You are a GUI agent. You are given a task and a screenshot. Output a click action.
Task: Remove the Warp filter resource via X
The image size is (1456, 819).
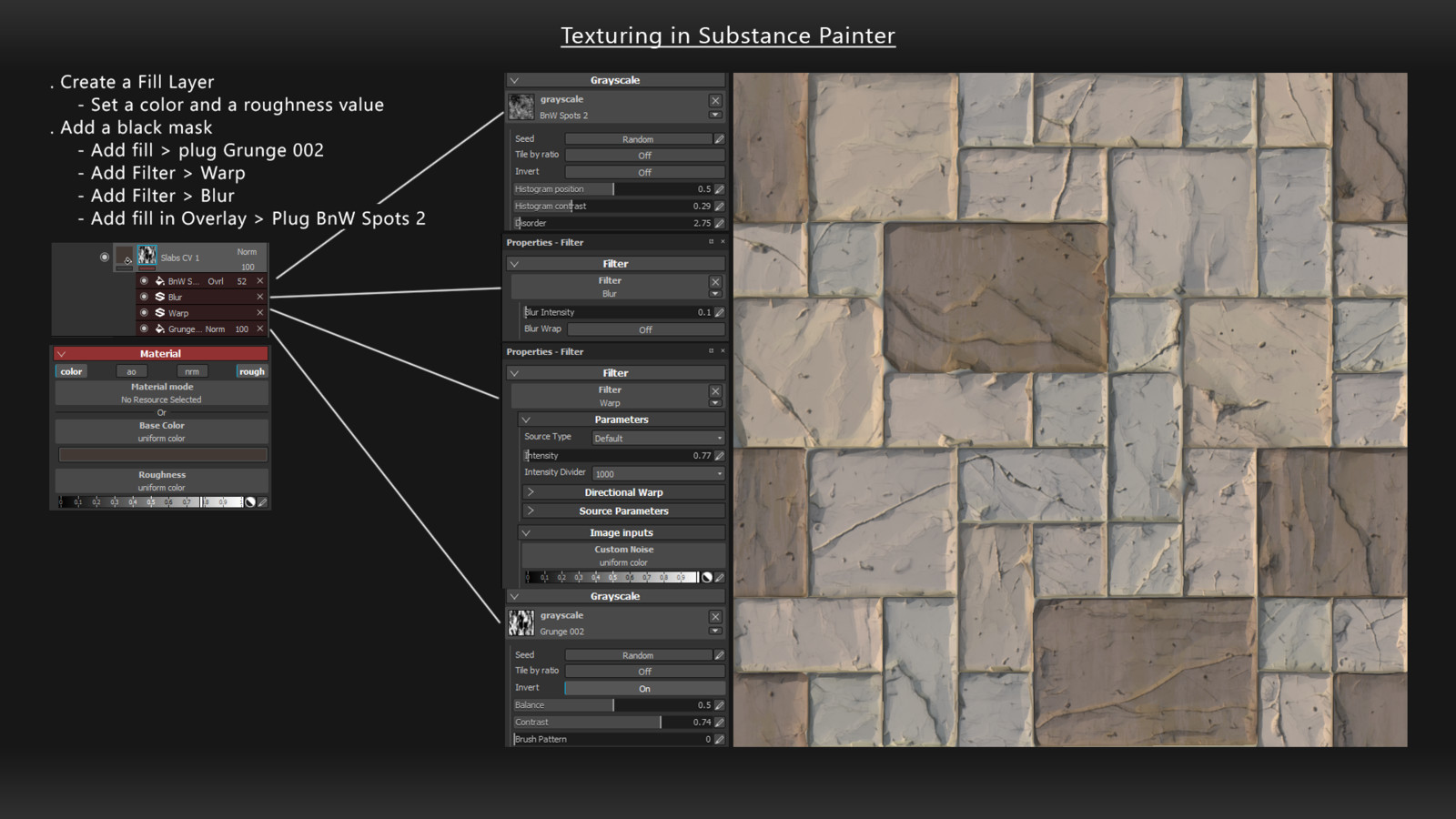[x=715, y=391]
